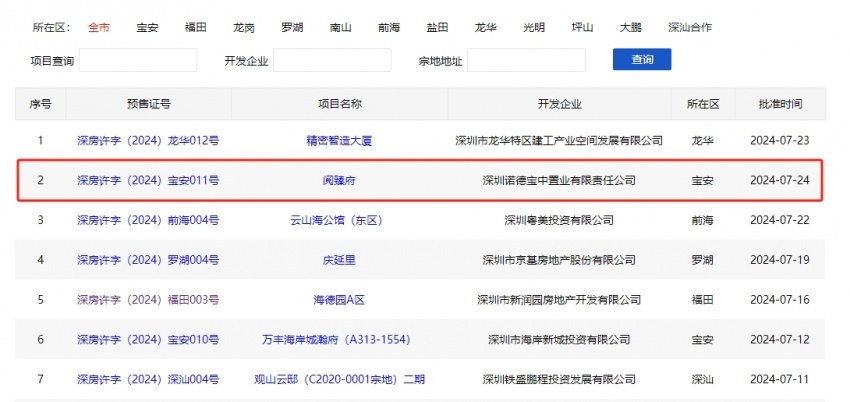Select developer 深圳诺德宝中置业有限责任公司
Image resolution: width=850 pixels, height=402 pixels.
pos(559,180)
